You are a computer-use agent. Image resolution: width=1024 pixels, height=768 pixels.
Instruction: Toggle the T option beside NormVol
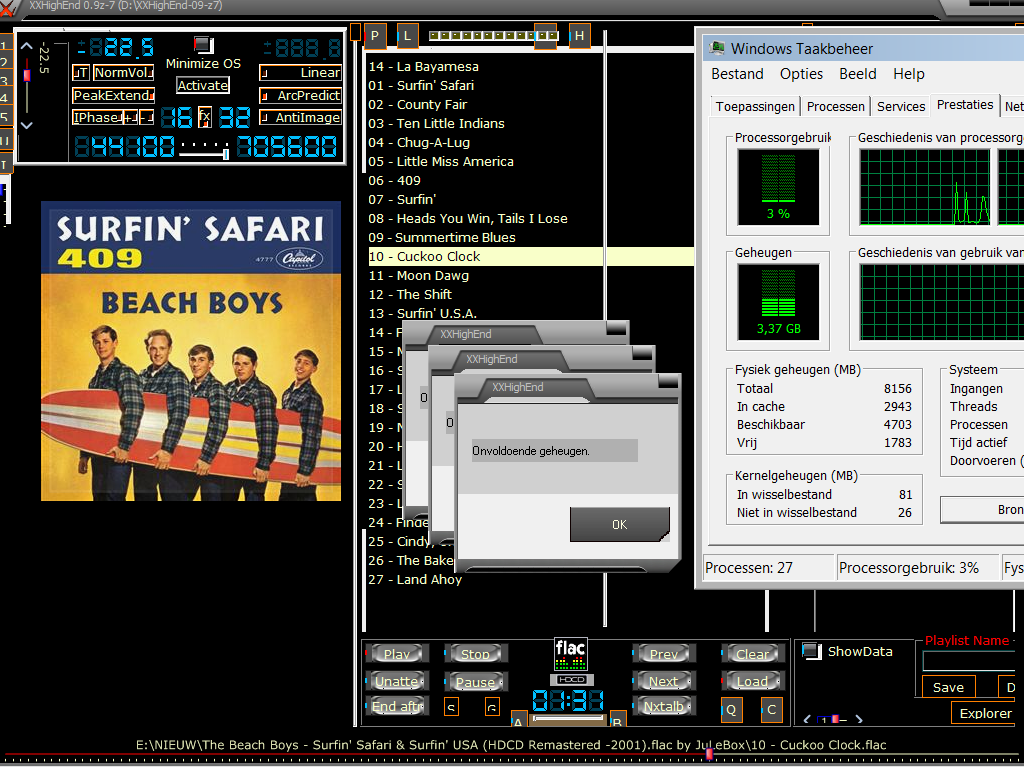[81, 72]
